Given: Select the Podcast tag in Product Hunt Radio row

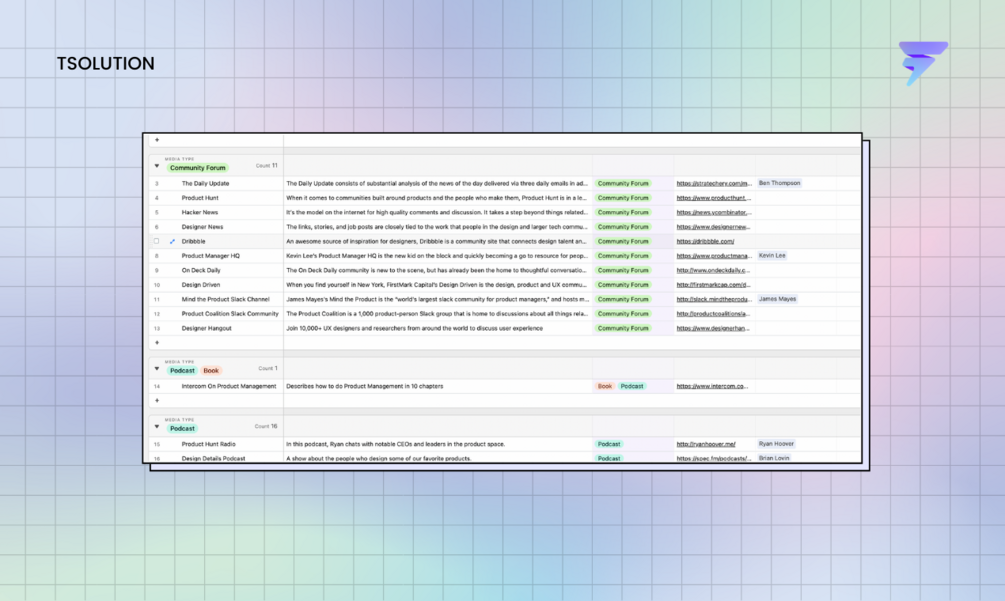Looking at the screenshot, I should [609, 444].
